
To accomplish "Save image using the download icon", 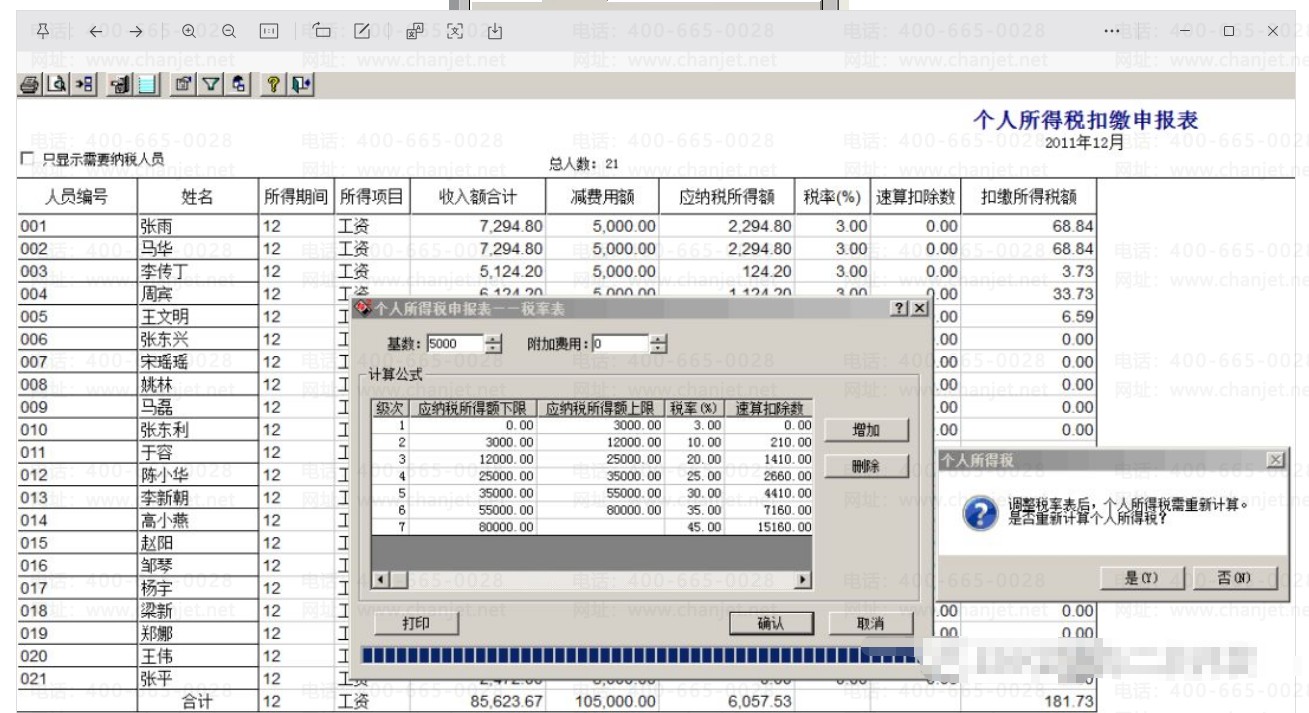I will pos(495,31).
